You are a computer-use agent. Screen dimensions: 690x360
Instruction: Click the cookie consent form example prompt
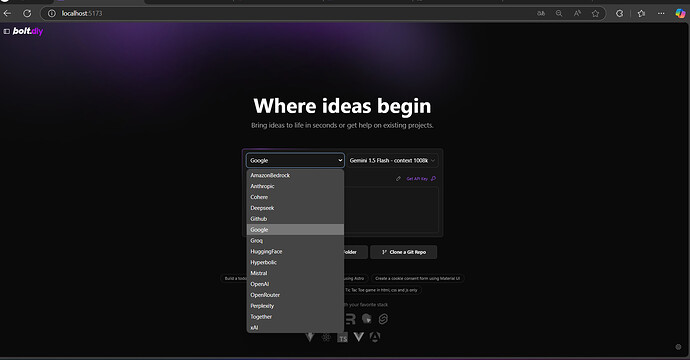(418, 279)
